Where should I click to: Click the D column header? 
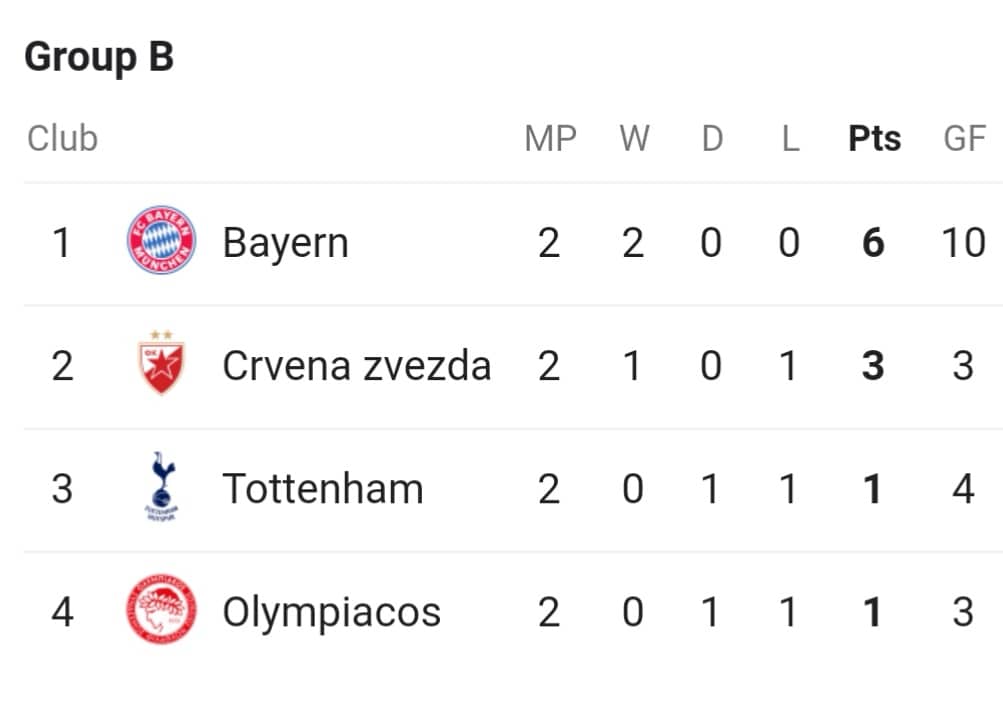coord(712,138)
